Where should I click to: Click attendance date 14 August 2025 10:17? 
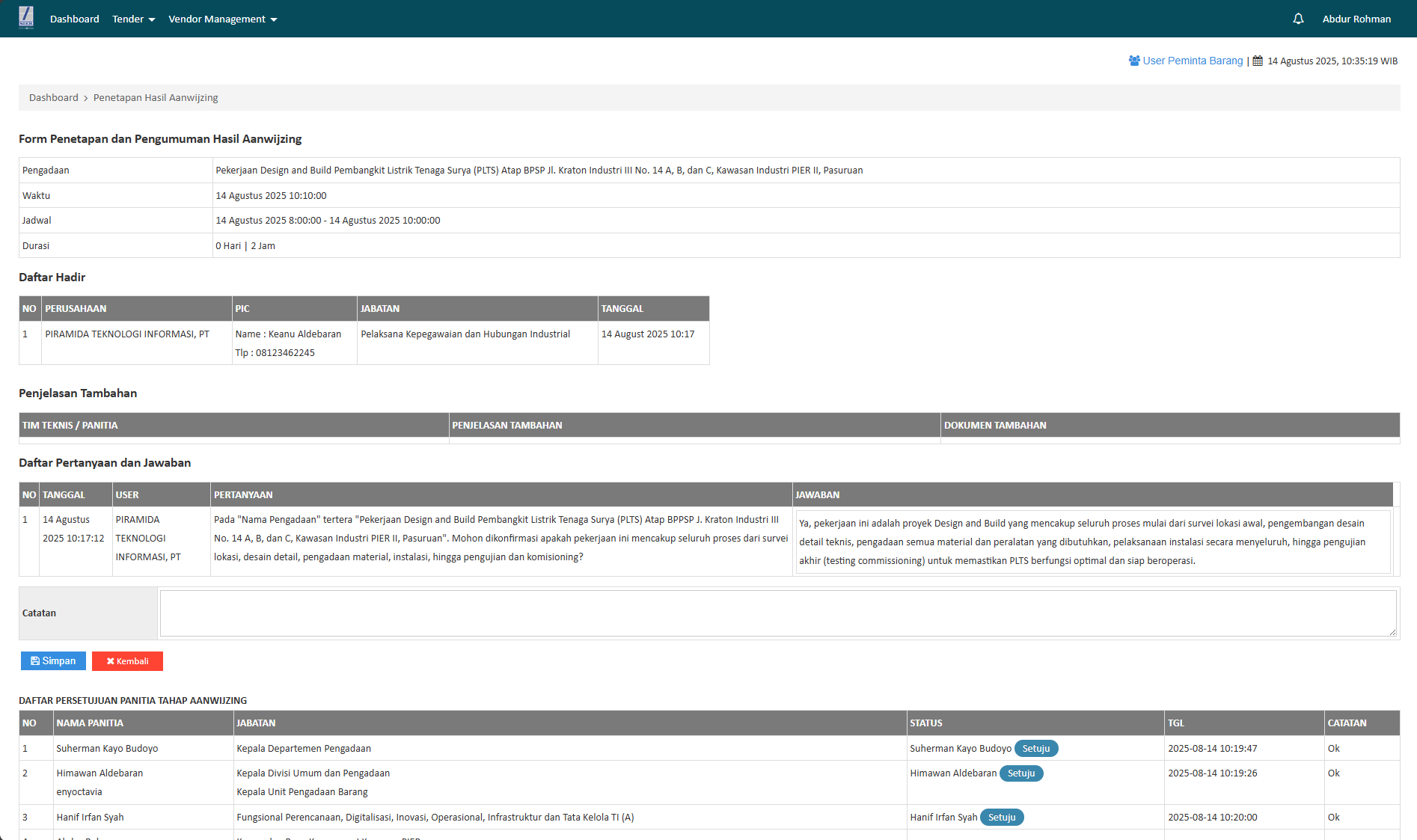click(648, 334)
